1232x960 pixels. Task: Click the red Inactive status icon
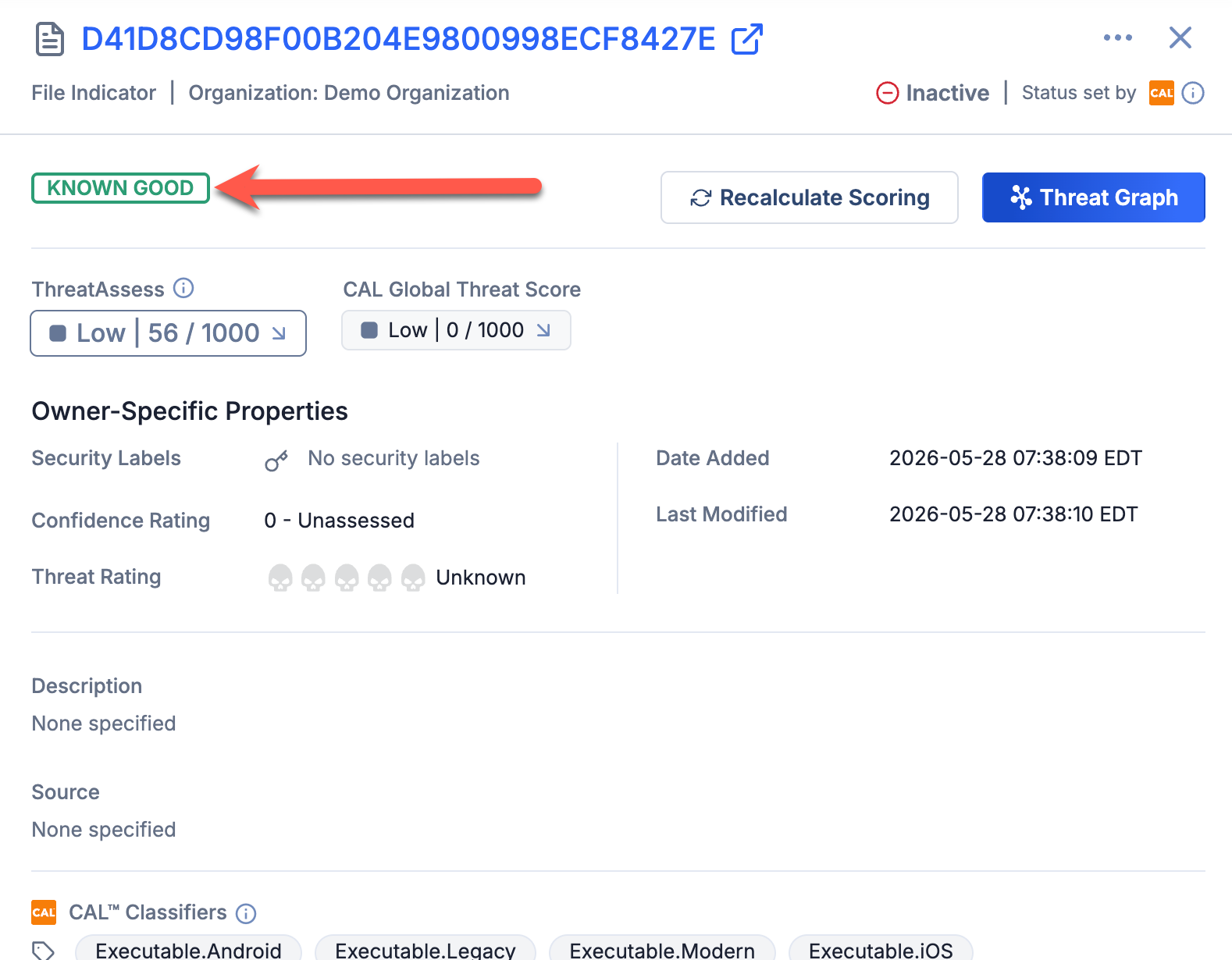tap(887, 93)
